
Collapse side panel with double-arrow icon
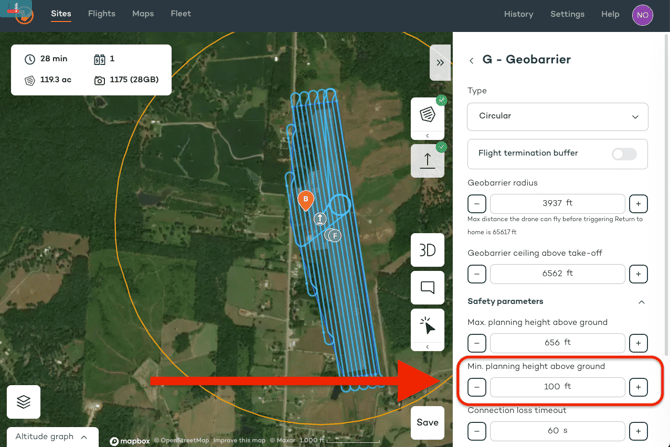click(x=440, y=62)
